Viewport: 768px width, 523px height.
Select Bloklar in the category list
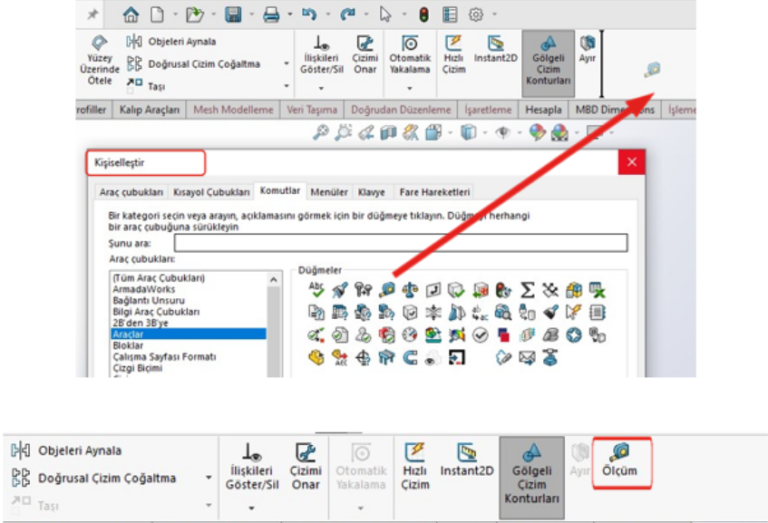point(128,345)
